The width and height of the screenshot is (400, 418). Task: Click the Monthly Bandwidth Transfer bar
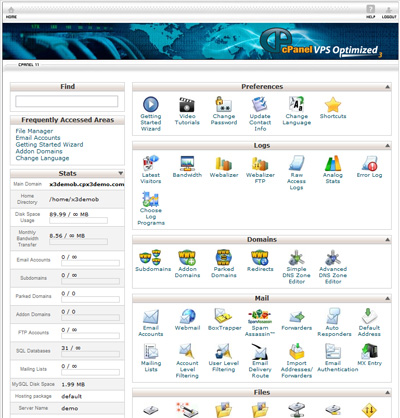coord(78,242)
